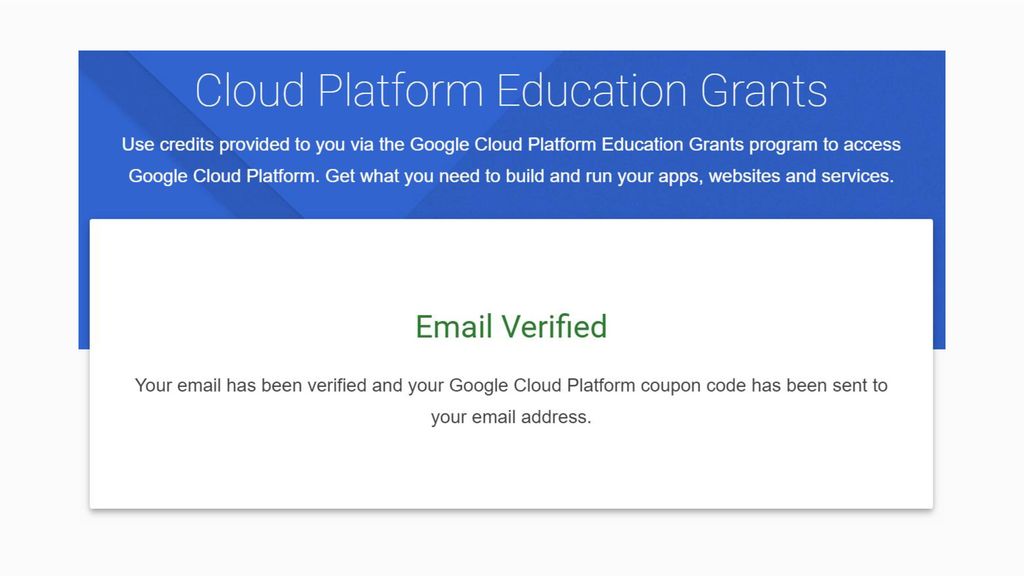Click the word Email in green heading
The width and height of the screenshot is (1024, 576).
(453, 327)
